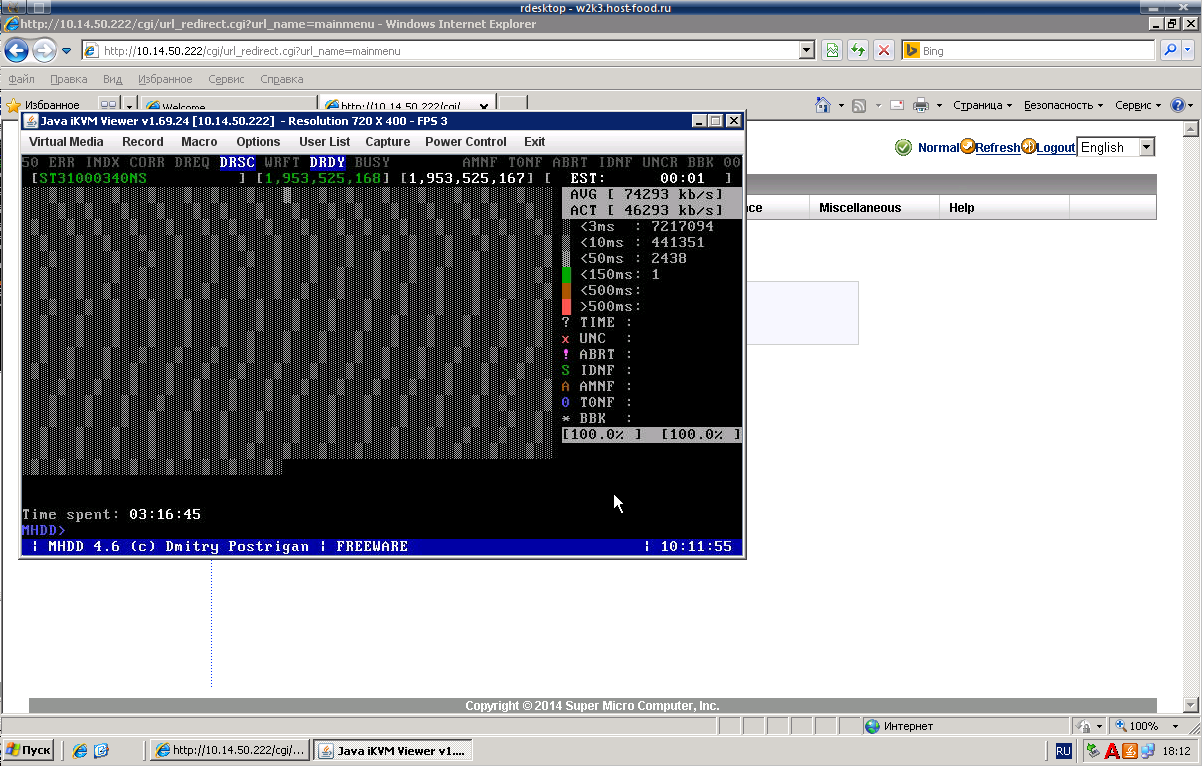Launch Internet Explorer from quick launch
This screenshot has width=1202, height=766.
point(81,750)
